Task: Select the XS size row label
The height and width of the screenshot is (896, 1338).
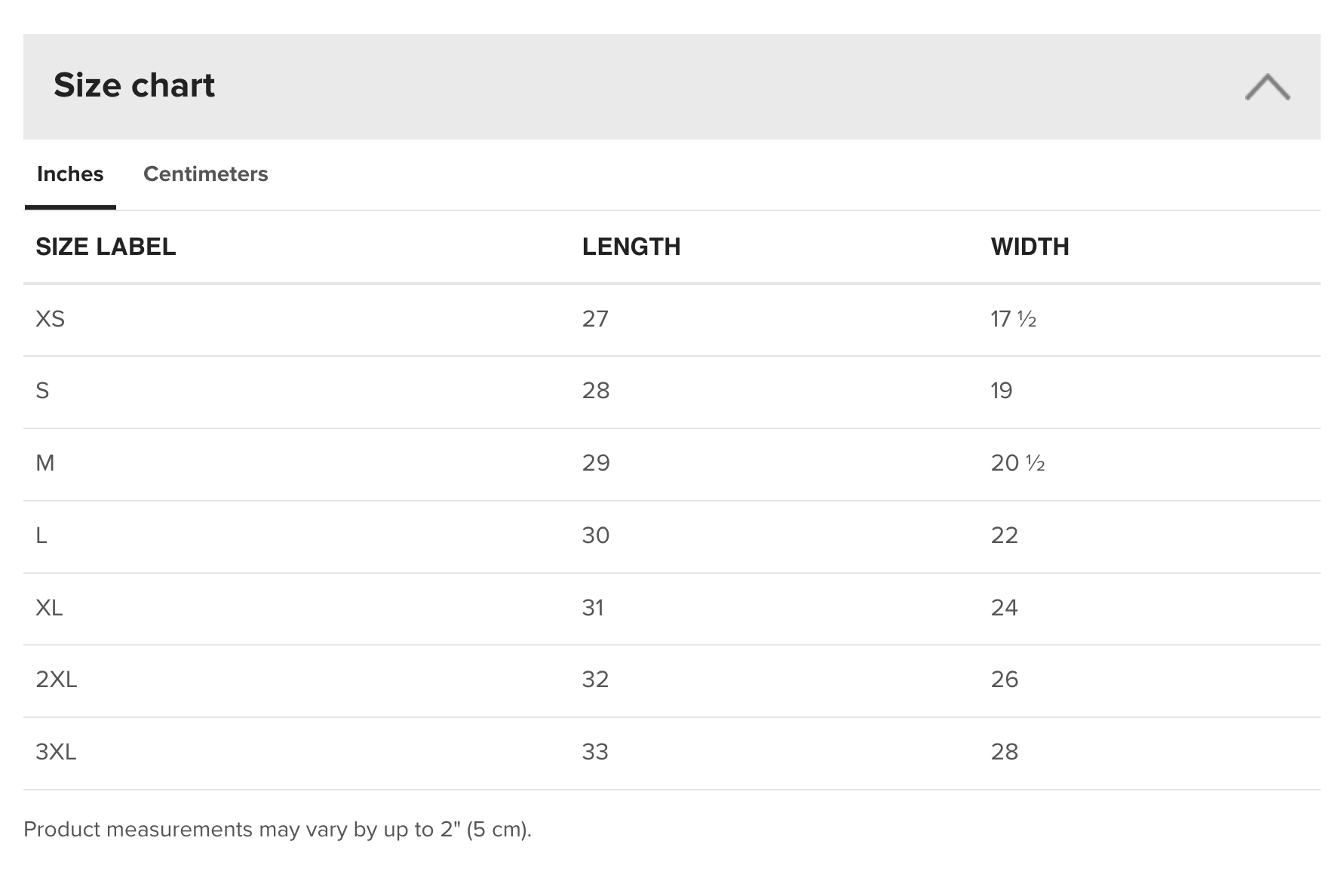Action: pos(51,319)
